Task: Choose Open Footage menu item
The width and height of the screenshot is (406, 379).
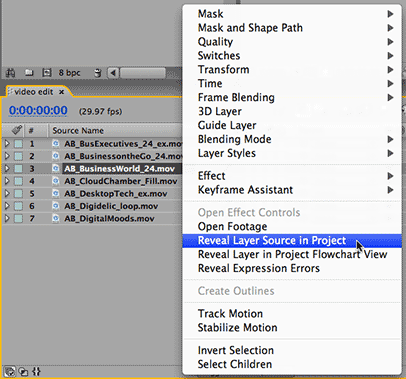Action: point(292,227)
